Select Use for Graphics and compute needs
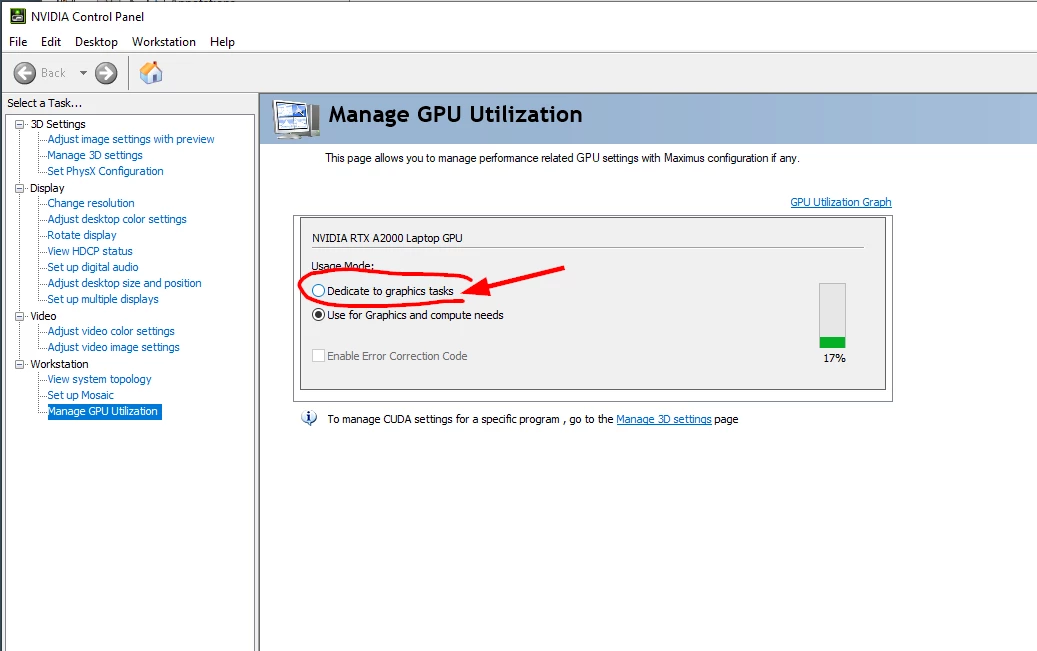This screenshot has width=1037, height=651. (x=318, y=315)
